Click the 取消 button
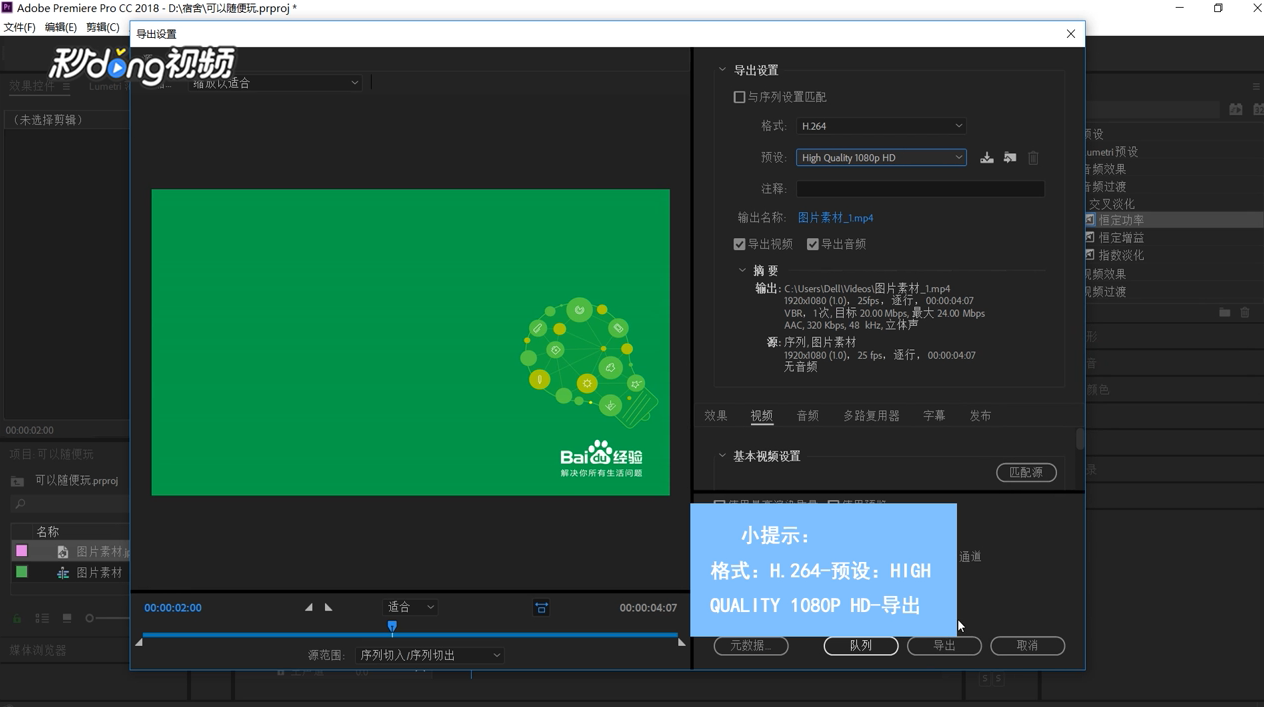 click(1027, 646)
